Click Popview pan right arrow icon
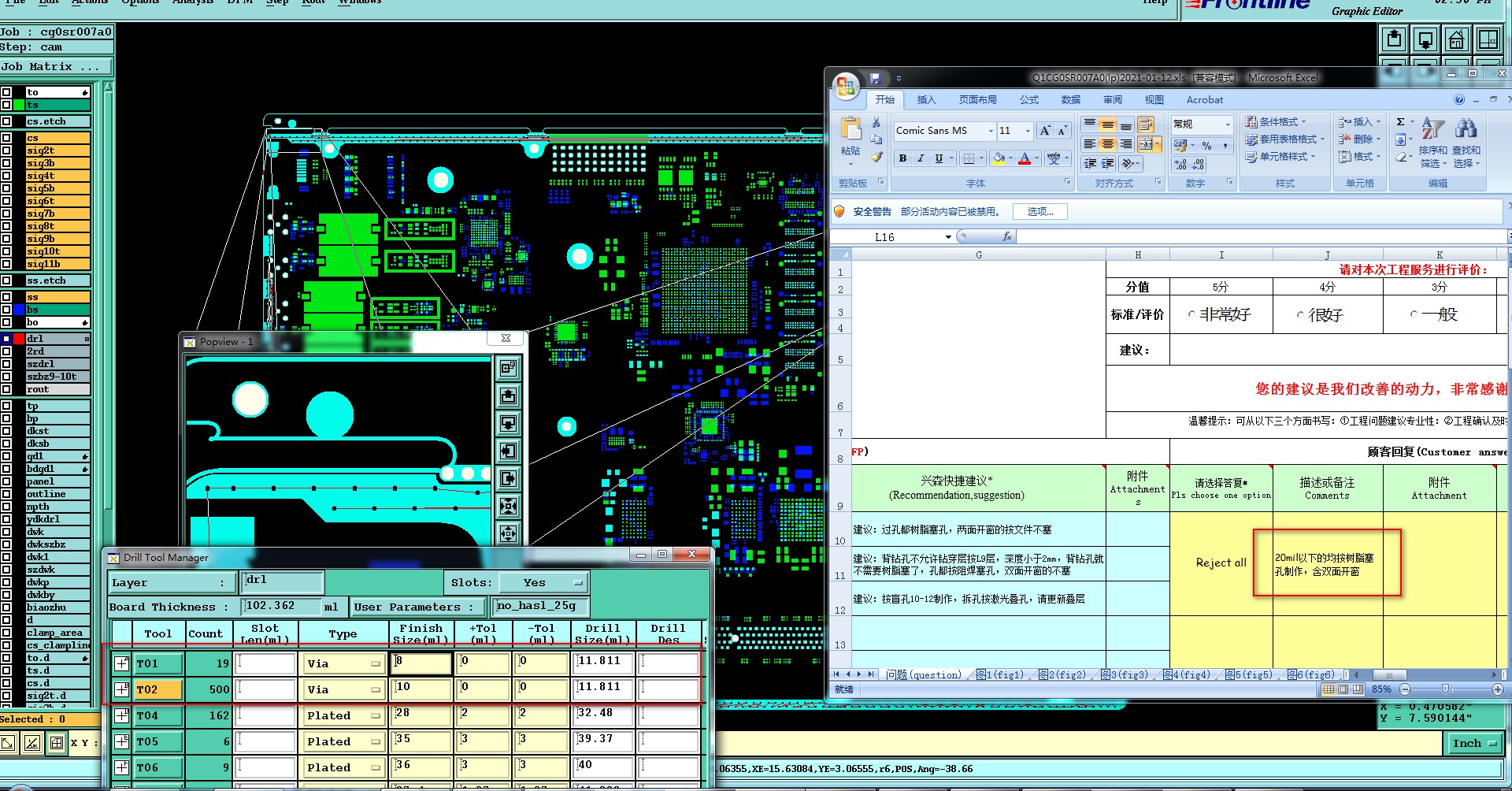Screen dimensions: 1512x791 509,478
